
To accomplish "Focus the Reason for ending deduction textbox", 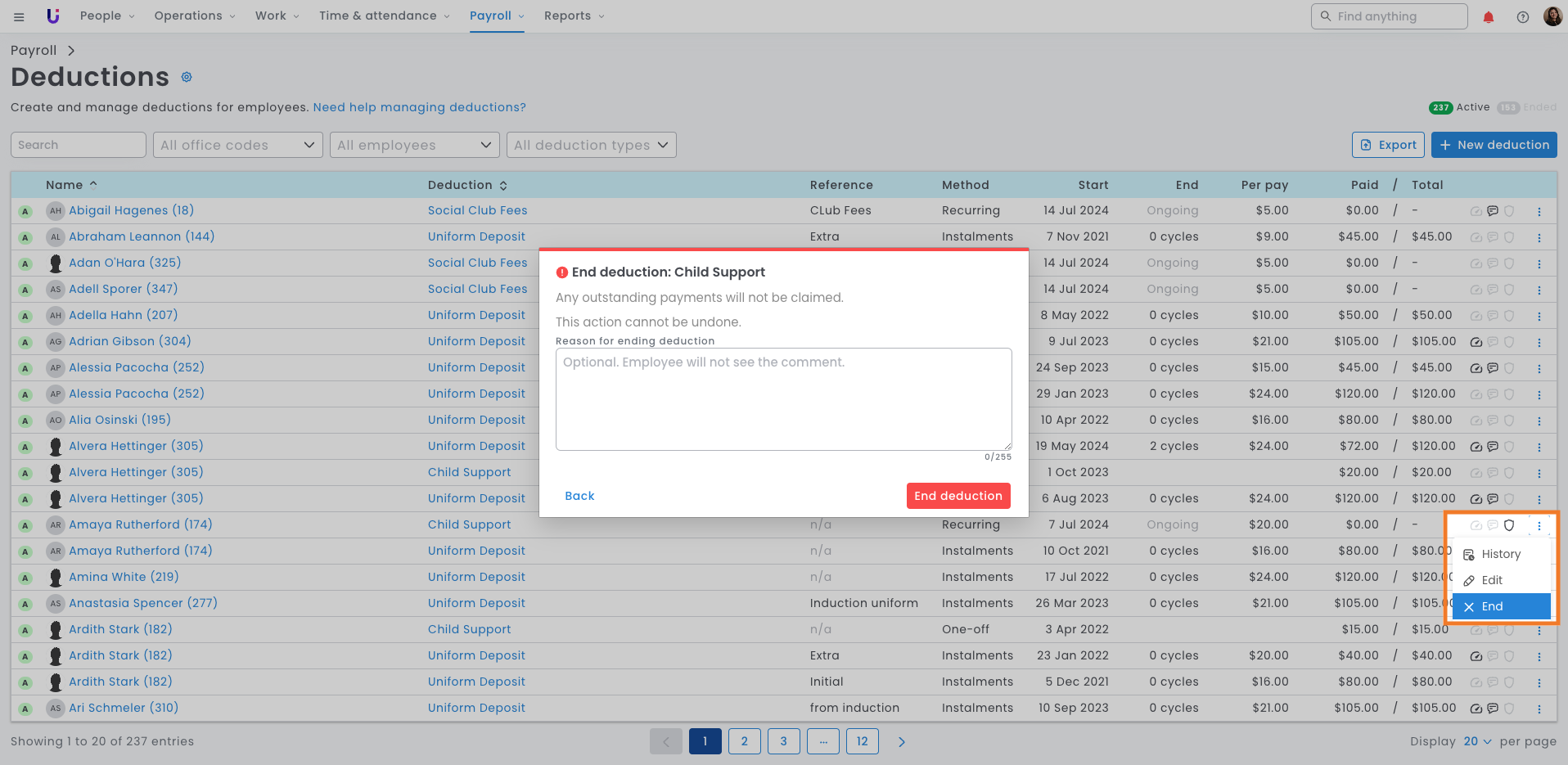I will pos(783,399).
